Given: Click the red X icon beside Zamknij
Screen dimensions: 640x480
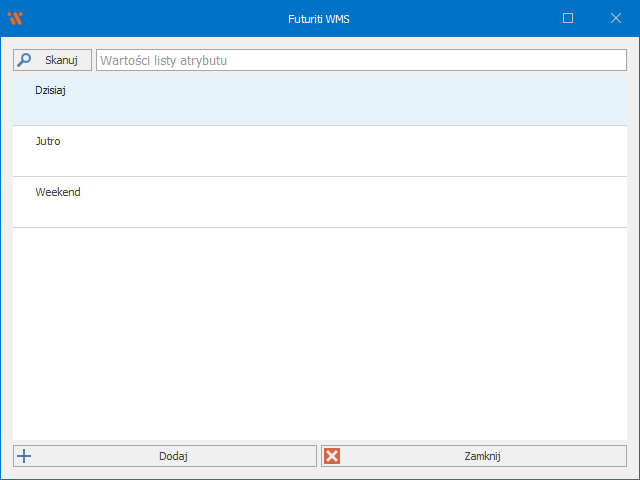Looking at the screenshot, I should 333,456.
